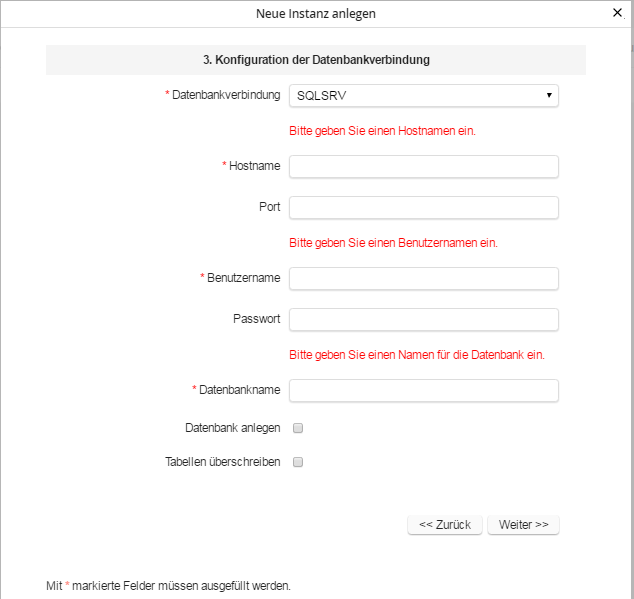Click into the Hostname input field
The image size is (634, 599).
[x=423, y=166]
